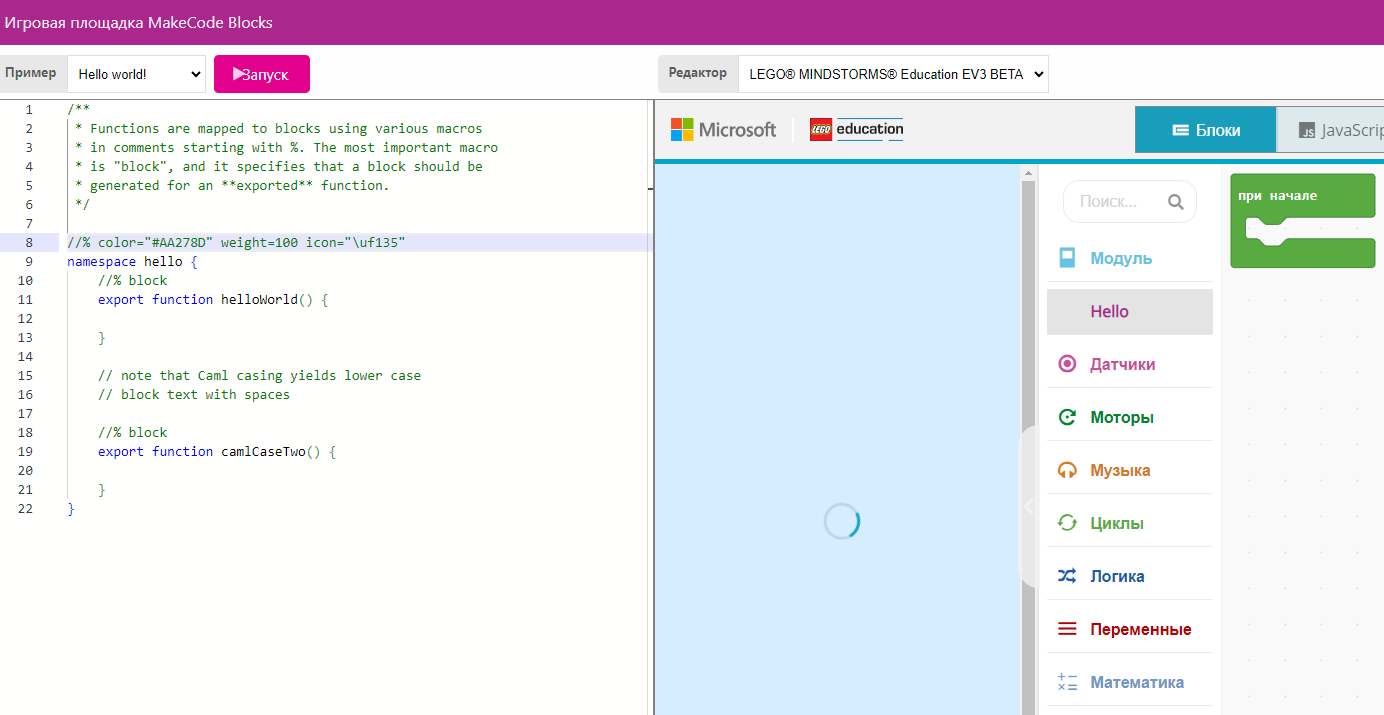Click the search magnifier in the toolbox

(1176, 201)
